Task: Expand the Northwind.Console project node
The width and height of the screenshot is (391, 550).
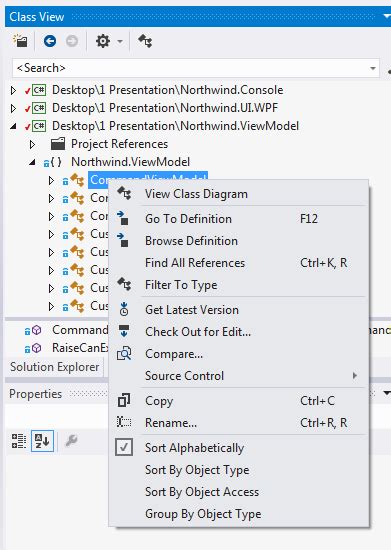Action: (13, 90)
